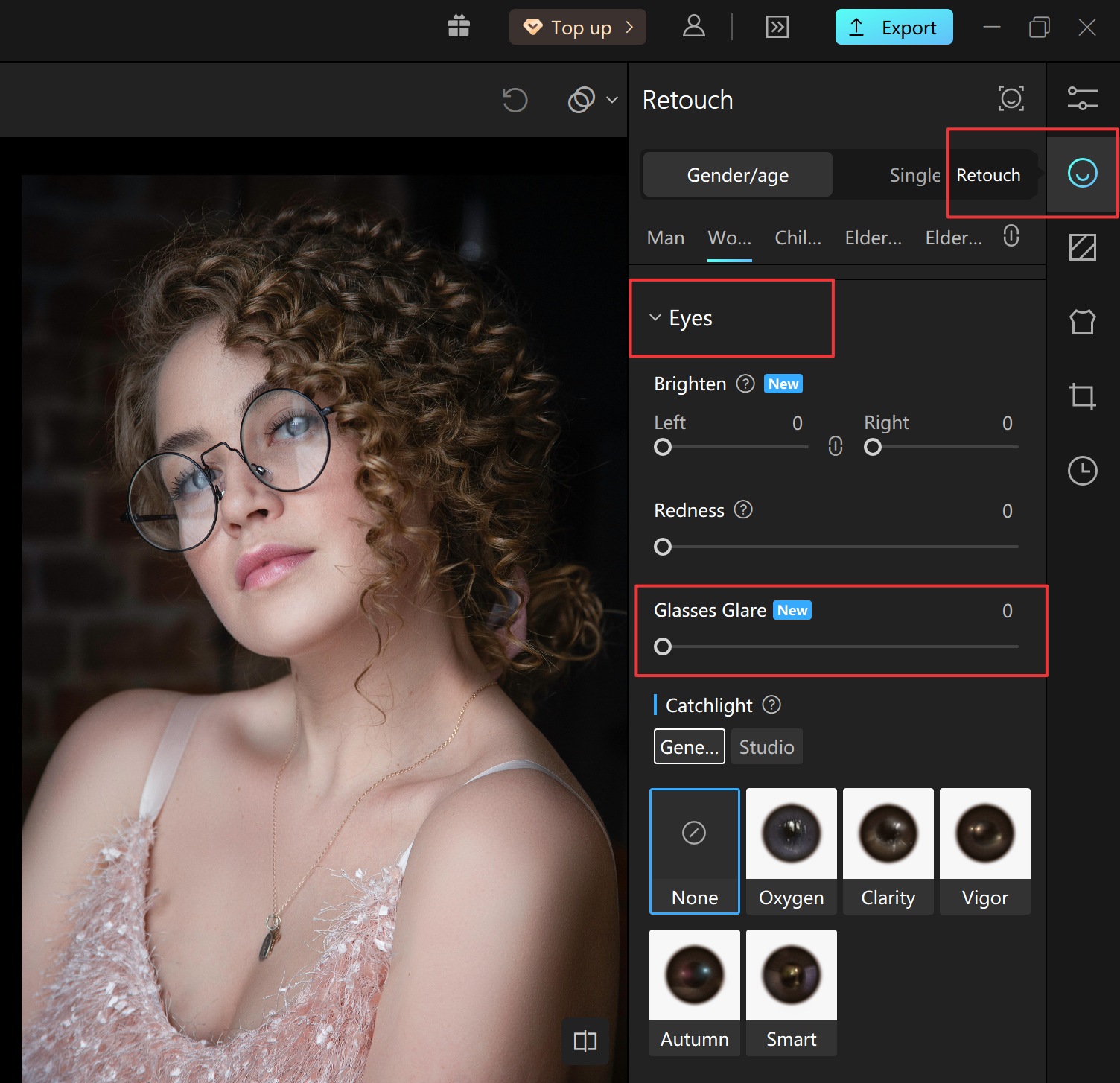
Task: Click the Top up button
Action: pos(578,28)
